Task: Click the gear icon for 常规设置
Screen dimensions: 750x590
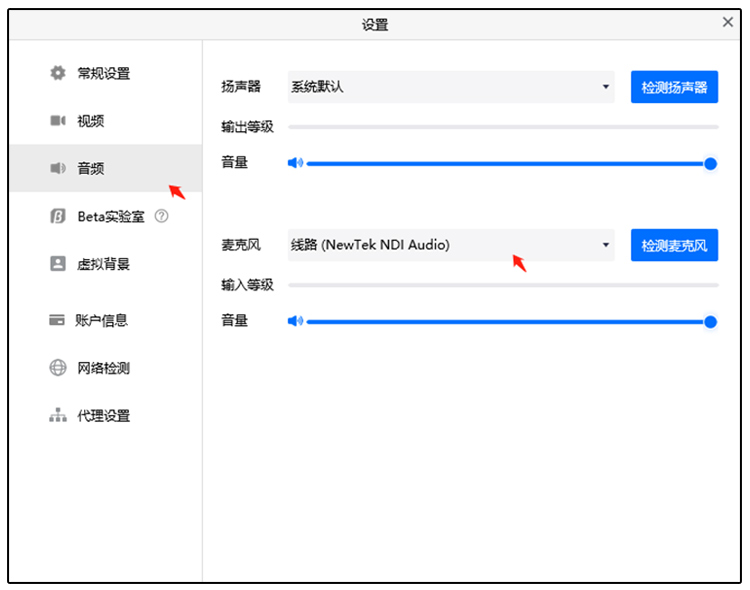Action: point(58,73)
